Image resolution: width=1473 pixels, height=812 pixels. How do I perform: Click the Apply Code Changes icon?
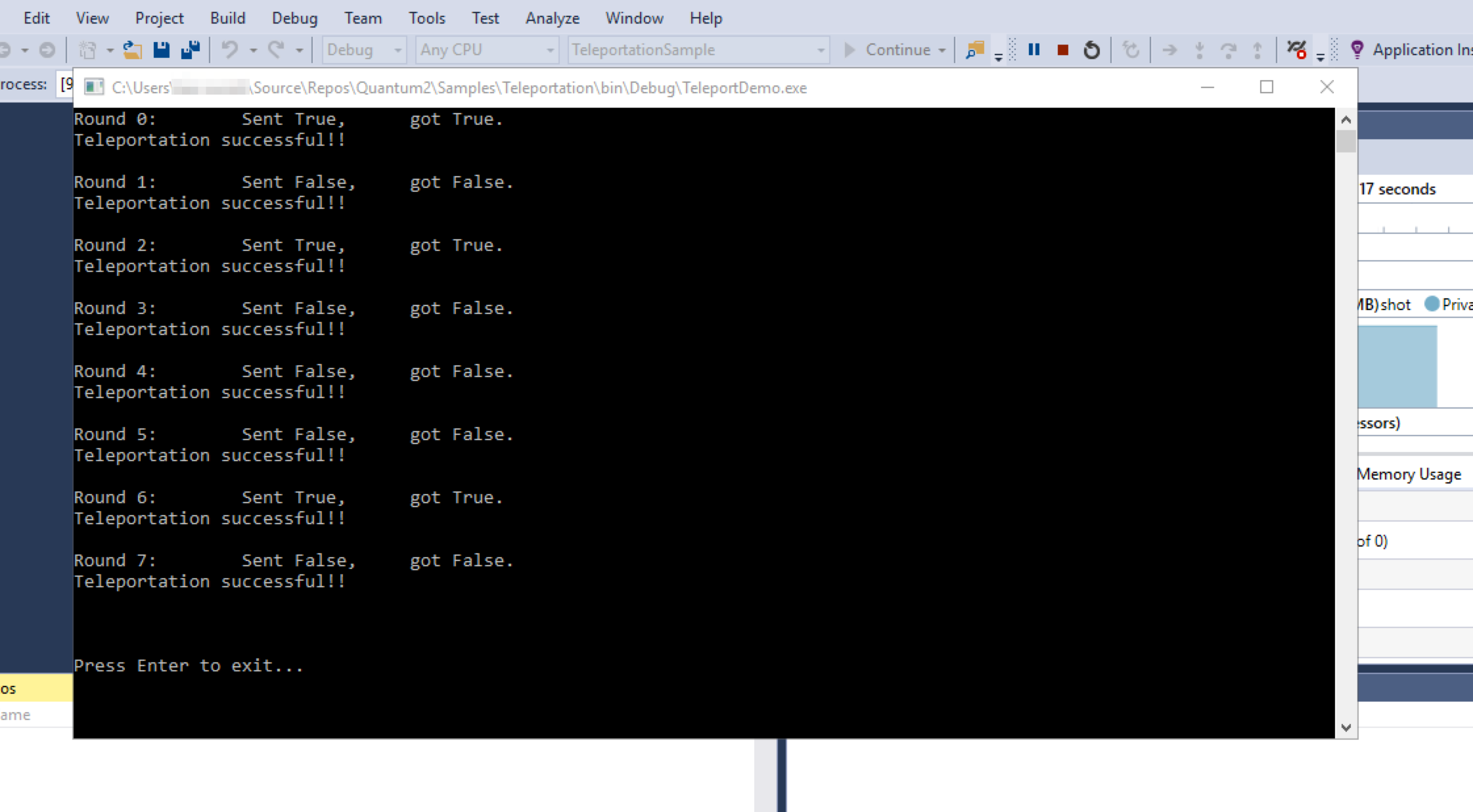click(1131, 50)
